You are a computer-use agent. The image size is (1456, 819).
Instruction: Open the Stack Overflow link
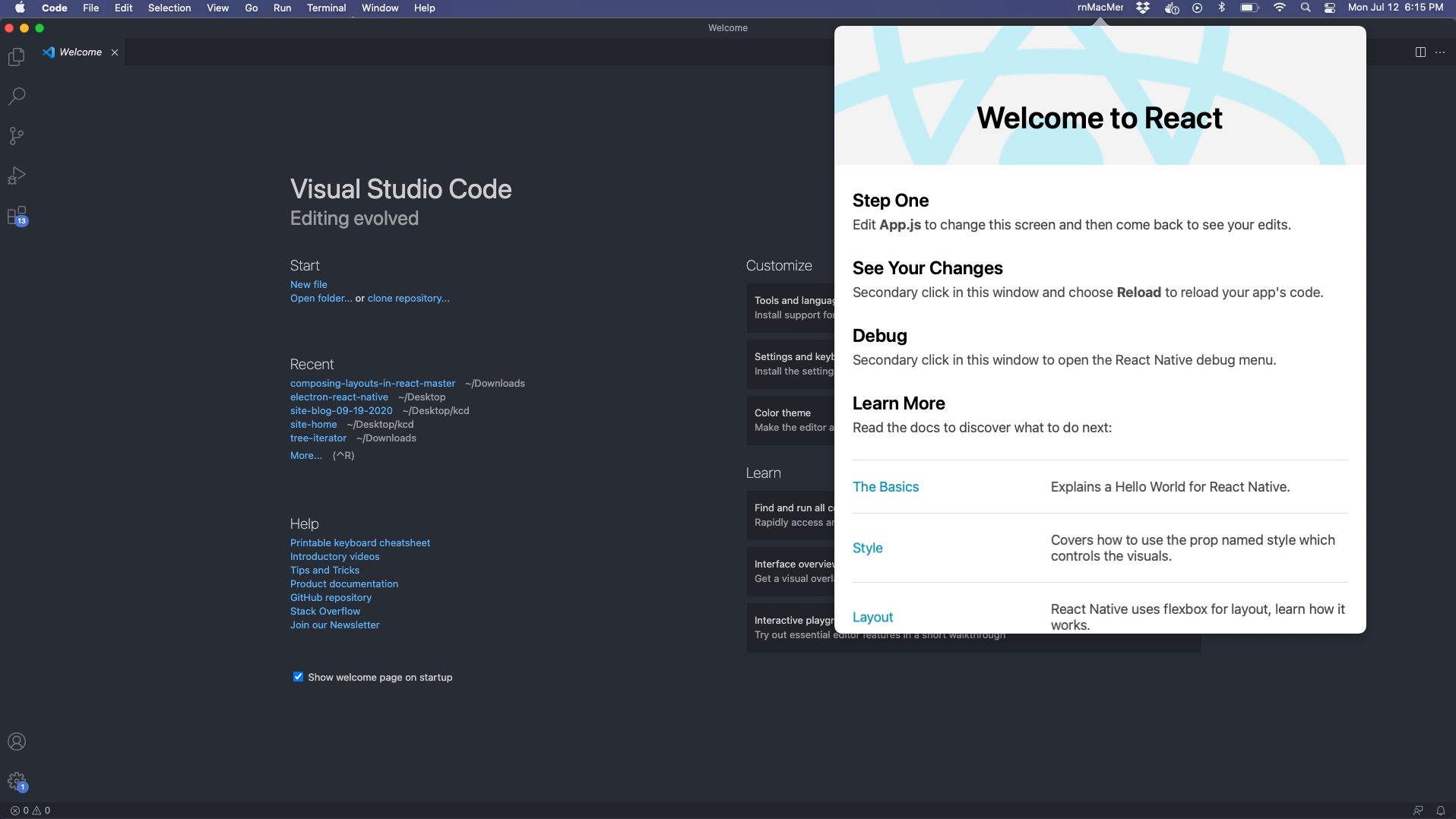[325, 612]
